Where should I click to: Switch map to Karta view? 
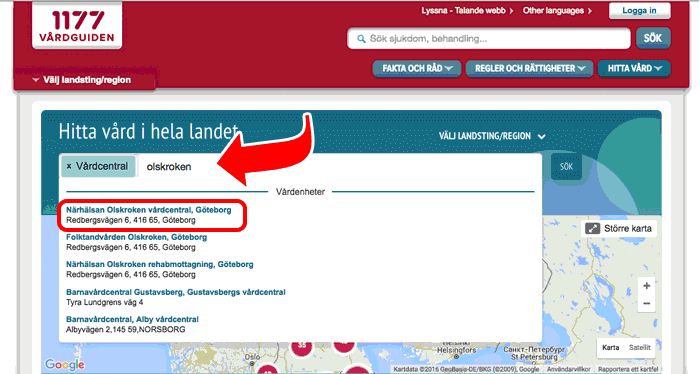(610, 348)
